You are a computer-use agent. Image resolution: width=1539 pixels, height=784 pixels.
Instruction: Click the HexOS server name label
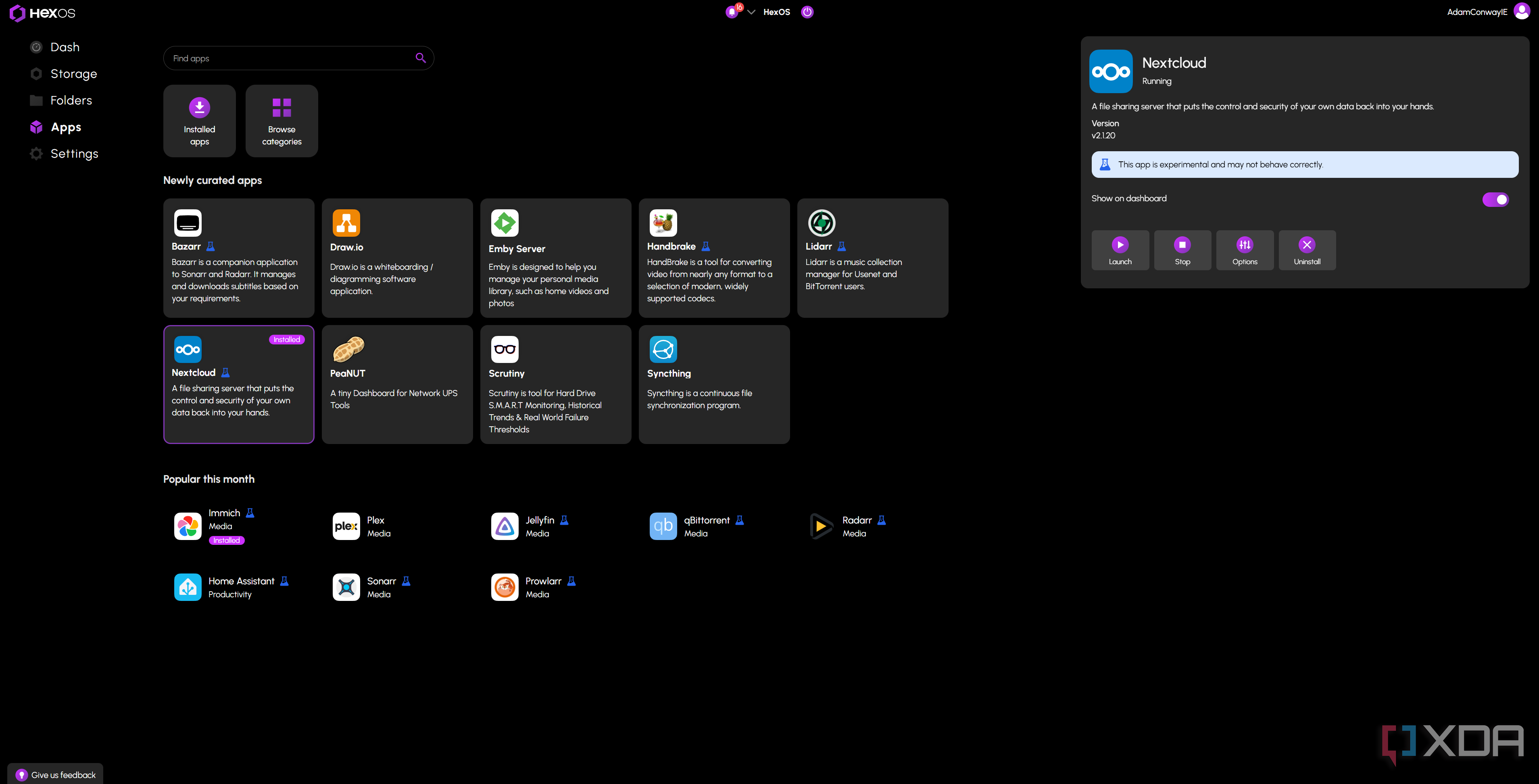(776, 12)
